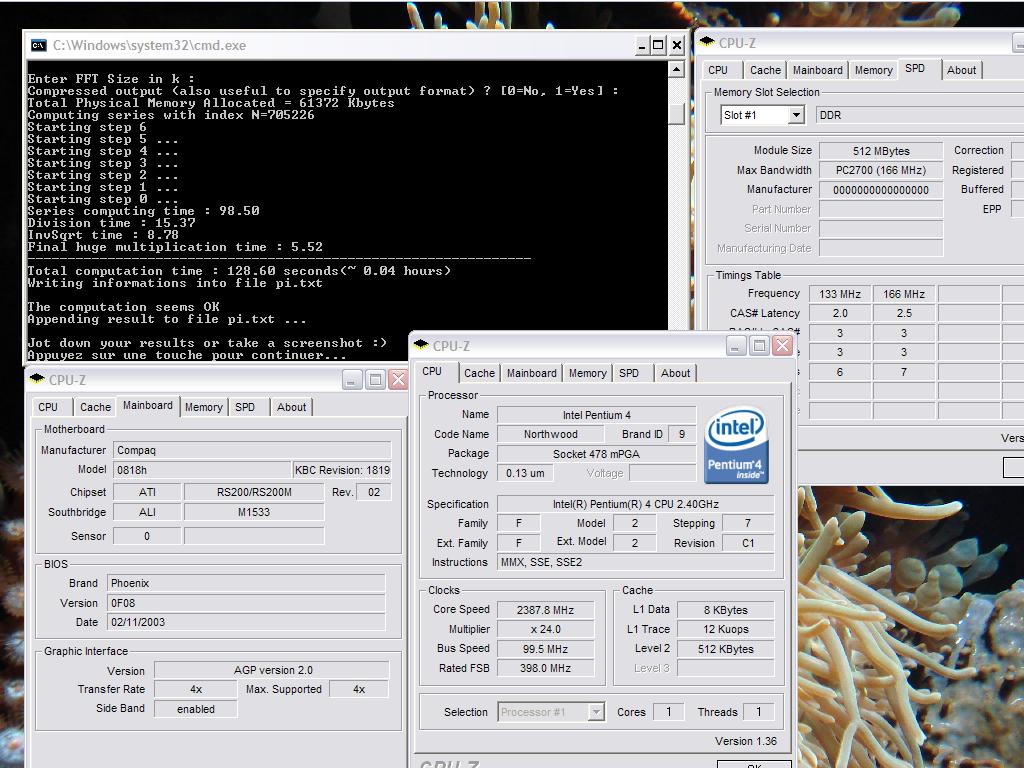Click the CPU-Z icon in SPD window title
The image size is (1024, 768).
click(707, 42)
